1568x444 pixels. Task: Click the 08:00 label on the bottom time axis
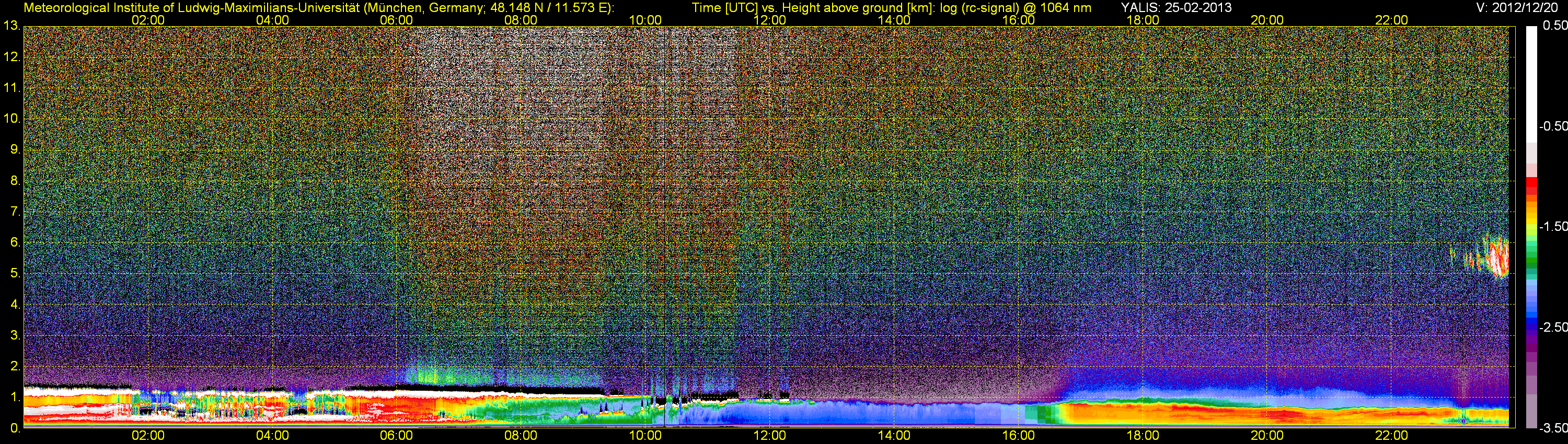coord(521,436)
